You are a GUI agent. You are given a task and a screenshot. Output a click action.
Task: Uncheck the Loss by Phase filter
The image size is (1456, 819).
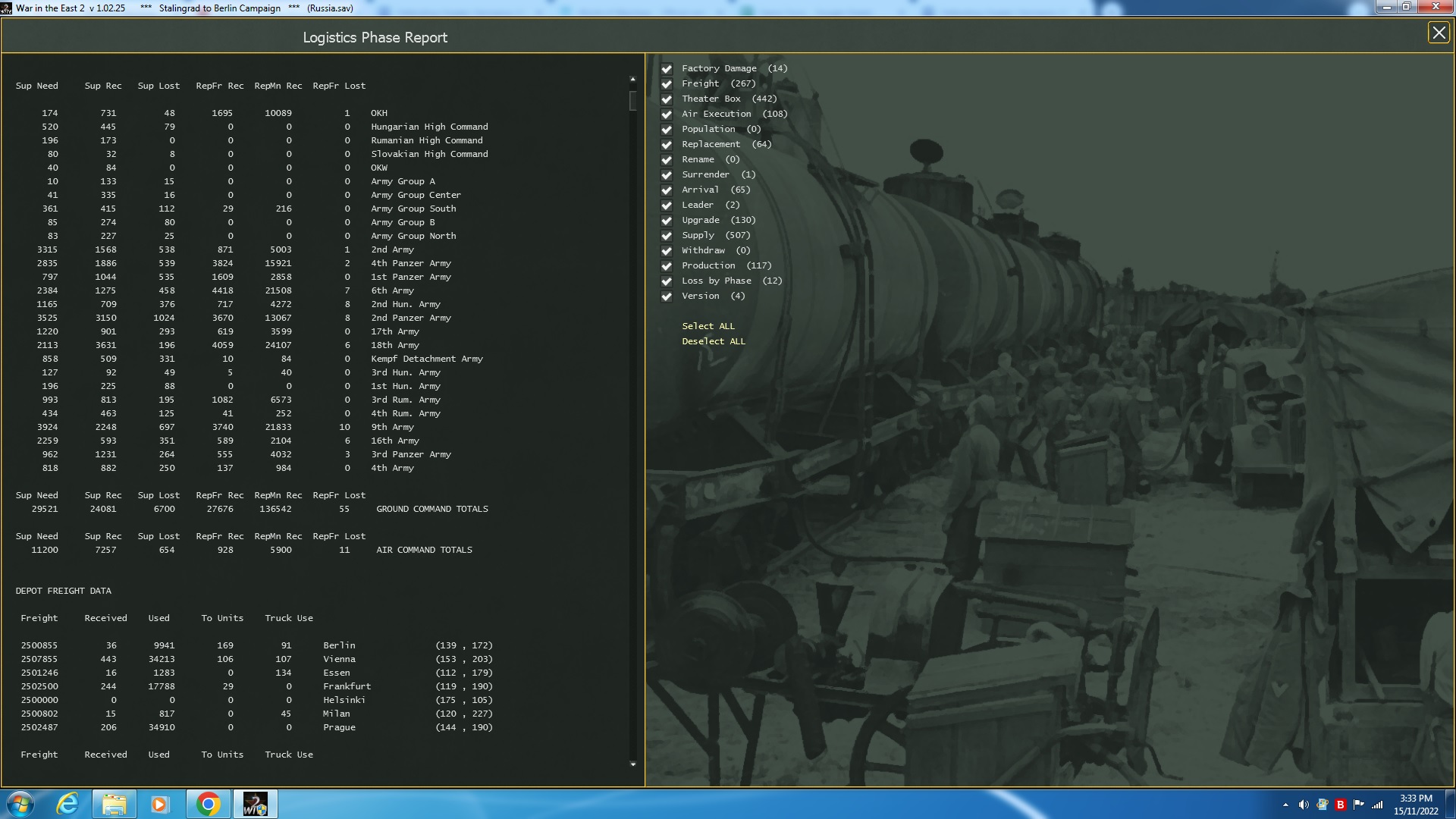[x=667, y=281]
